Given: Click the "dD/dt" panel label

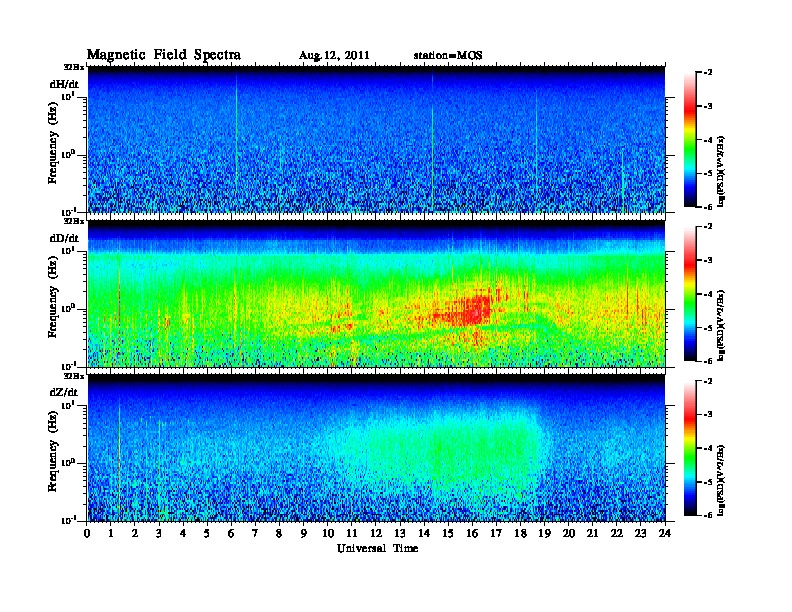Looking at the screenshot, I should pos(64,238).
